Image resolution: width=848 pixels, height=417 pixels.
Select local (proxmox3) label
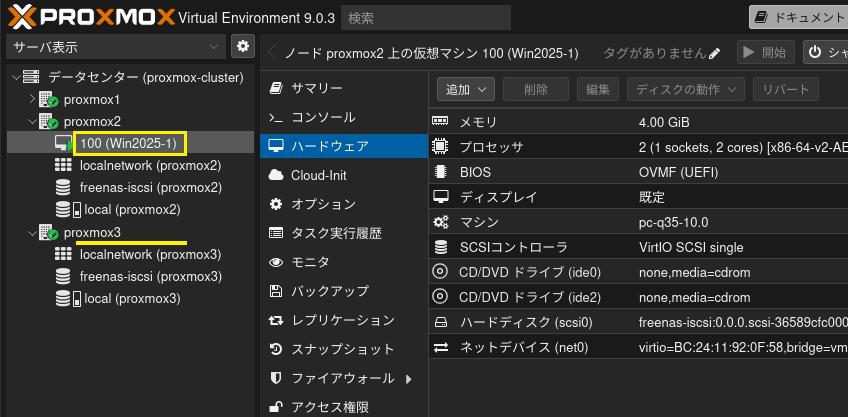click(x=132, y=299)
